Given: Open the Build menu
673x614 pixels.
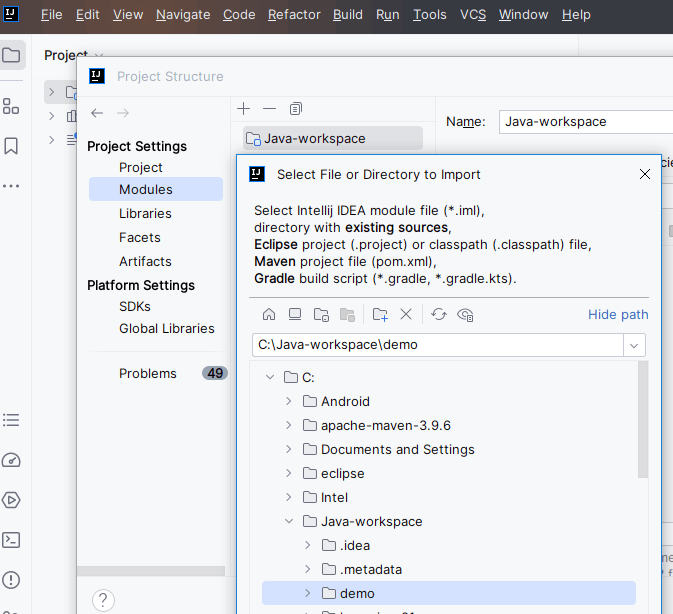Looking at the screenshot, I should click(348, 15).
